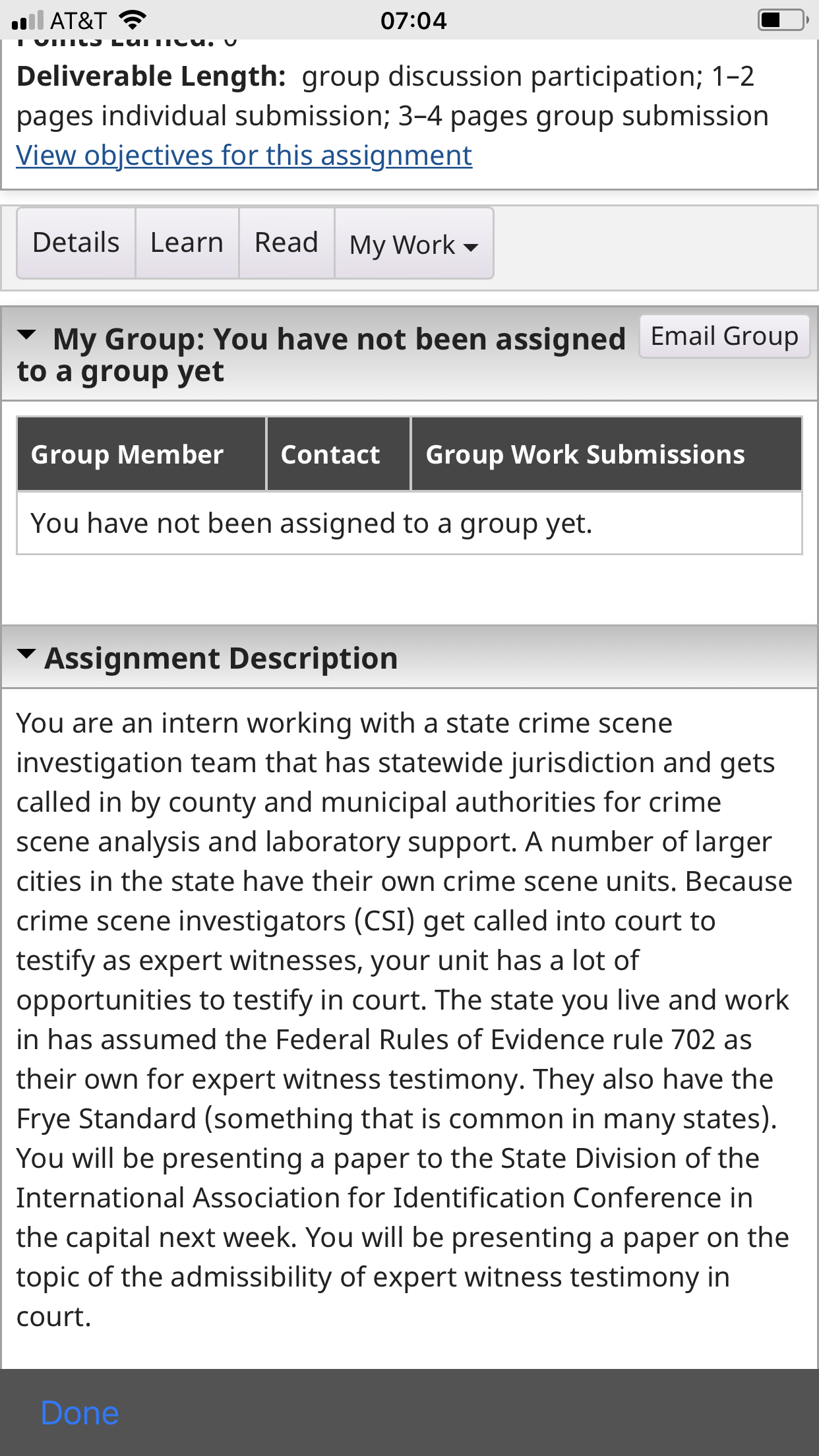819x1456 pixels.
Task: Select the Group Member column header
Action: coord(141,454)
